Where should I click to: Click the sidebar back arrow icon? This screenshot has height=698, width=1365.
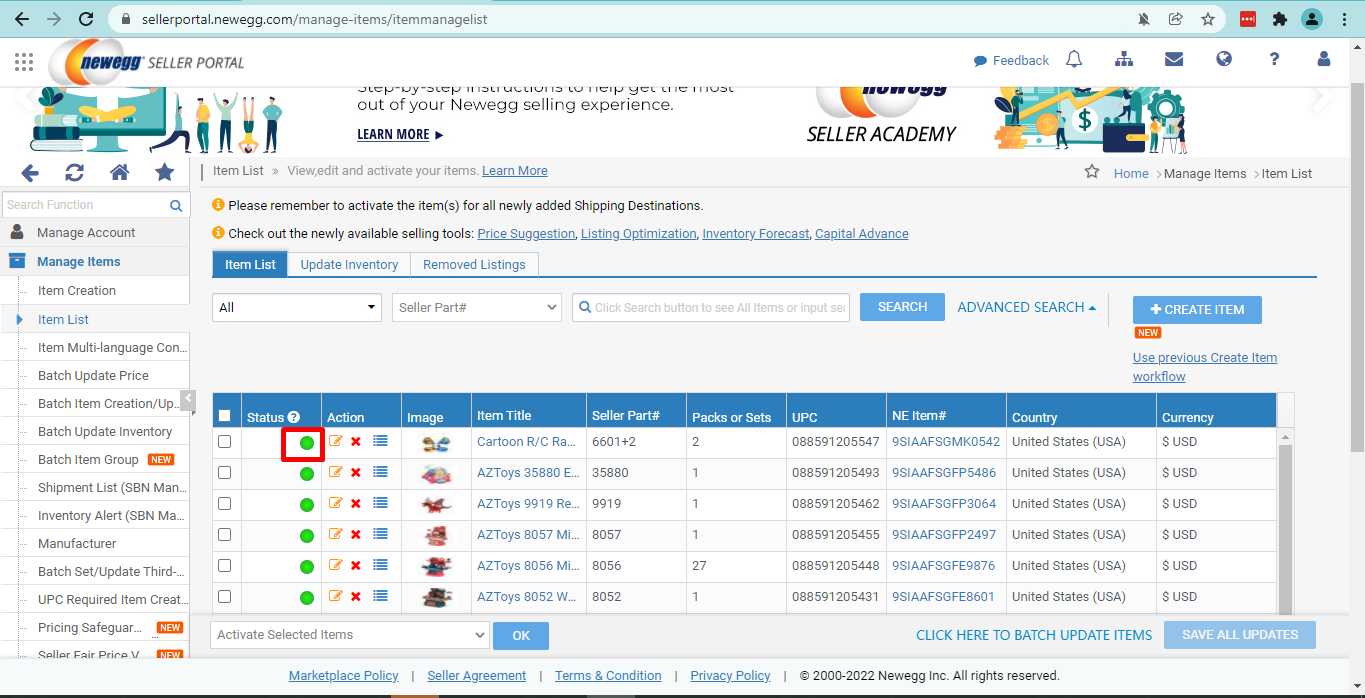coord(30,173)
